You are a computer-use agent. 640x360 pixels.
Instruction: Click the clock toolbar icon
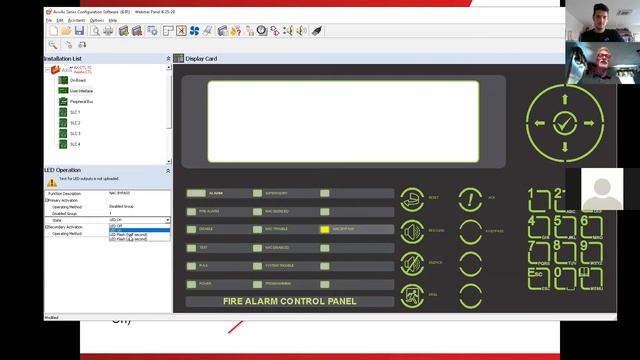coord(262,31)
